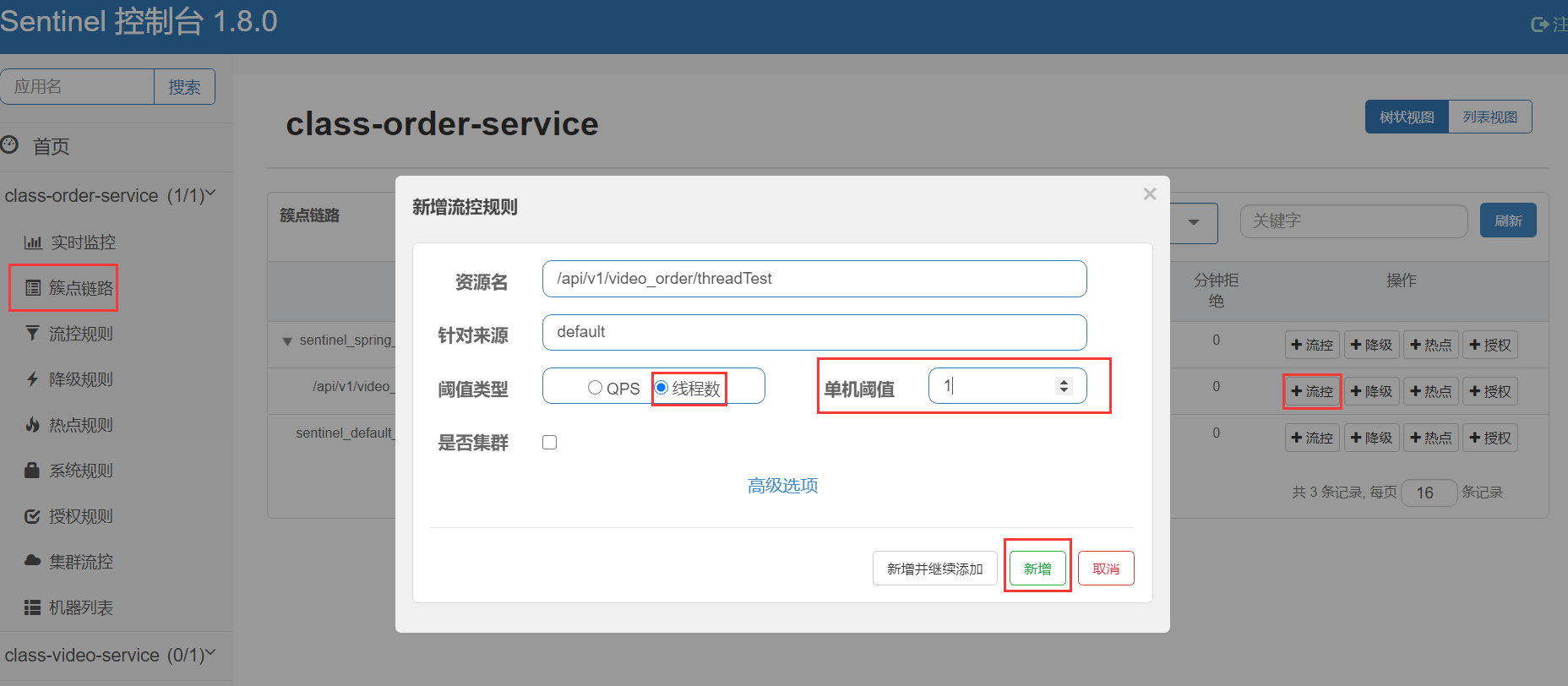Click the lightning icon beside 降级规则
The width and height of the screenshot is (1568, 686).
pos(32,379)
